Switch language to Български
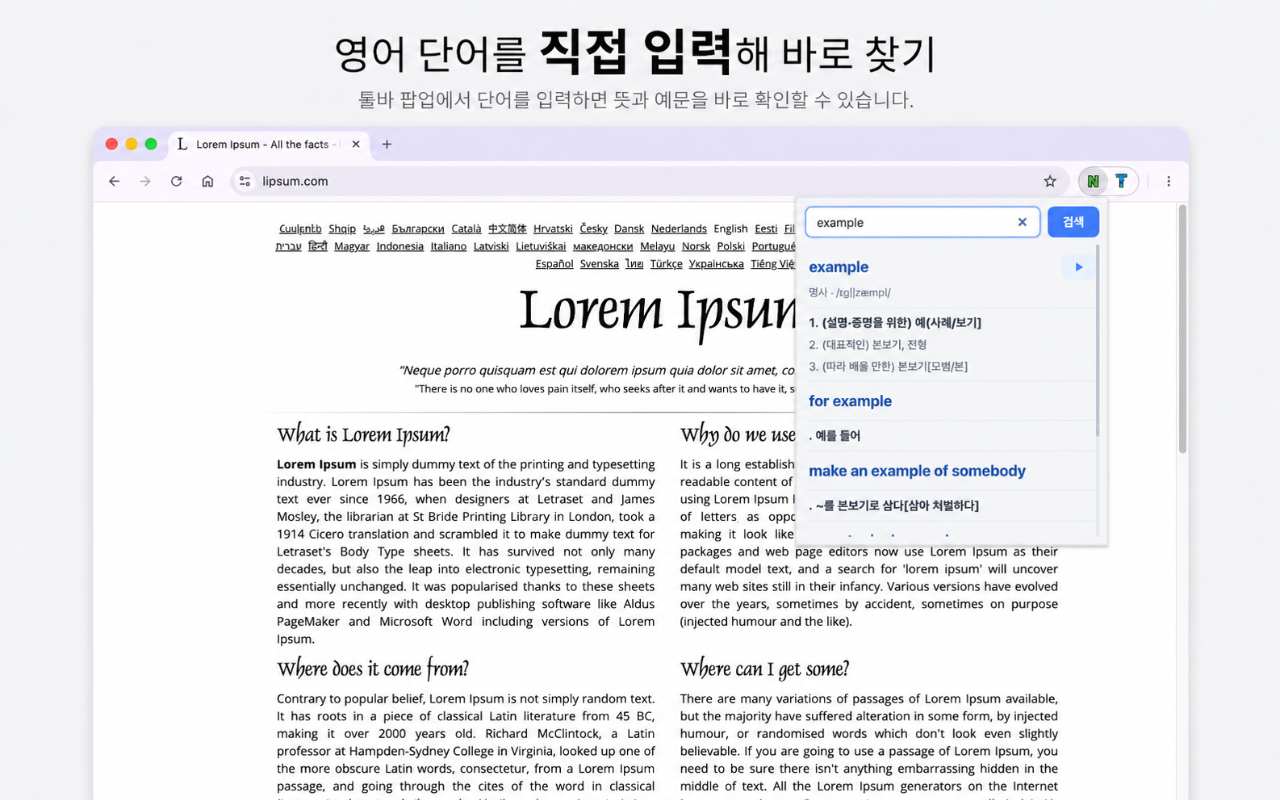 [x=418, y=229]
